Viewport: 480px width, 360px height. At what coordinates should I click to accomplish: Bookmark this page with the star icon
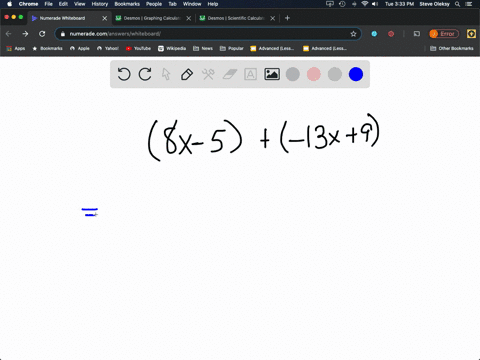(353, 34)
